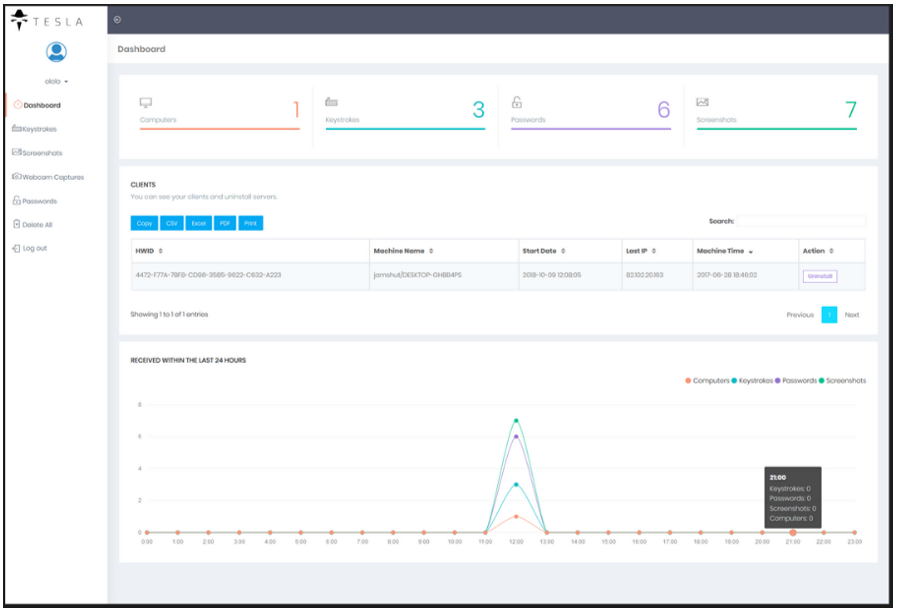Viewport: 898px width, 613px height.
Task: Click the Screenshots image card icon
Action: 703,102
